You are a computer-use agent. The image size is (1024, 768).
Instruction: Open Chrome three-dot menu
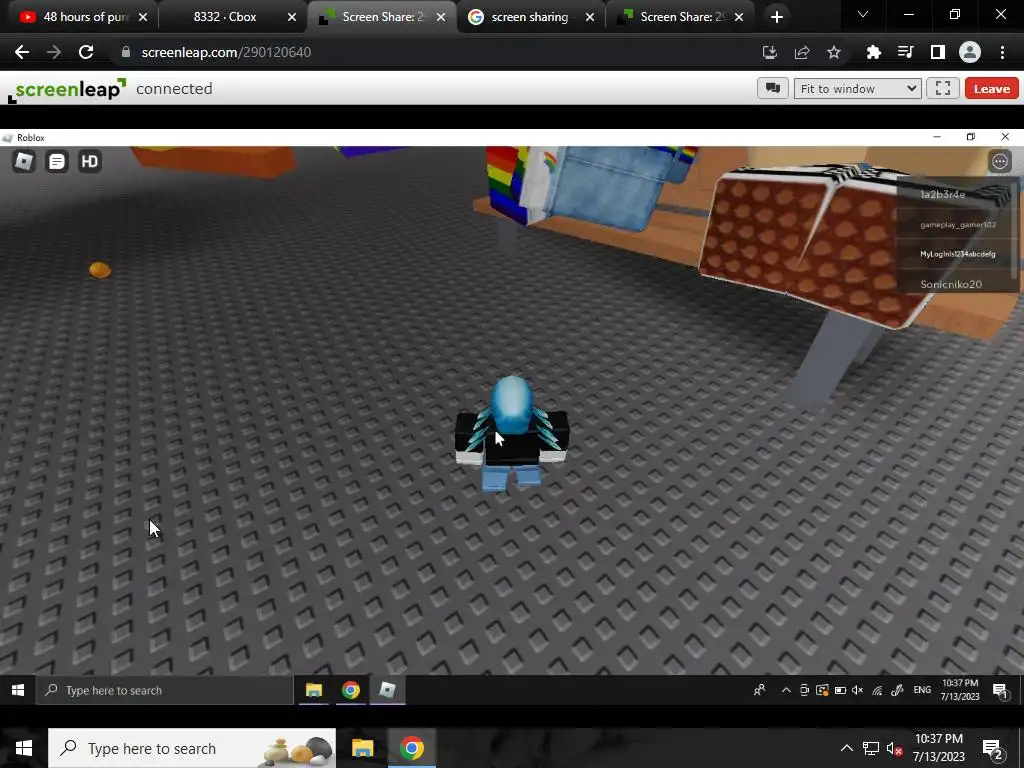click(x=1002, y=52)
